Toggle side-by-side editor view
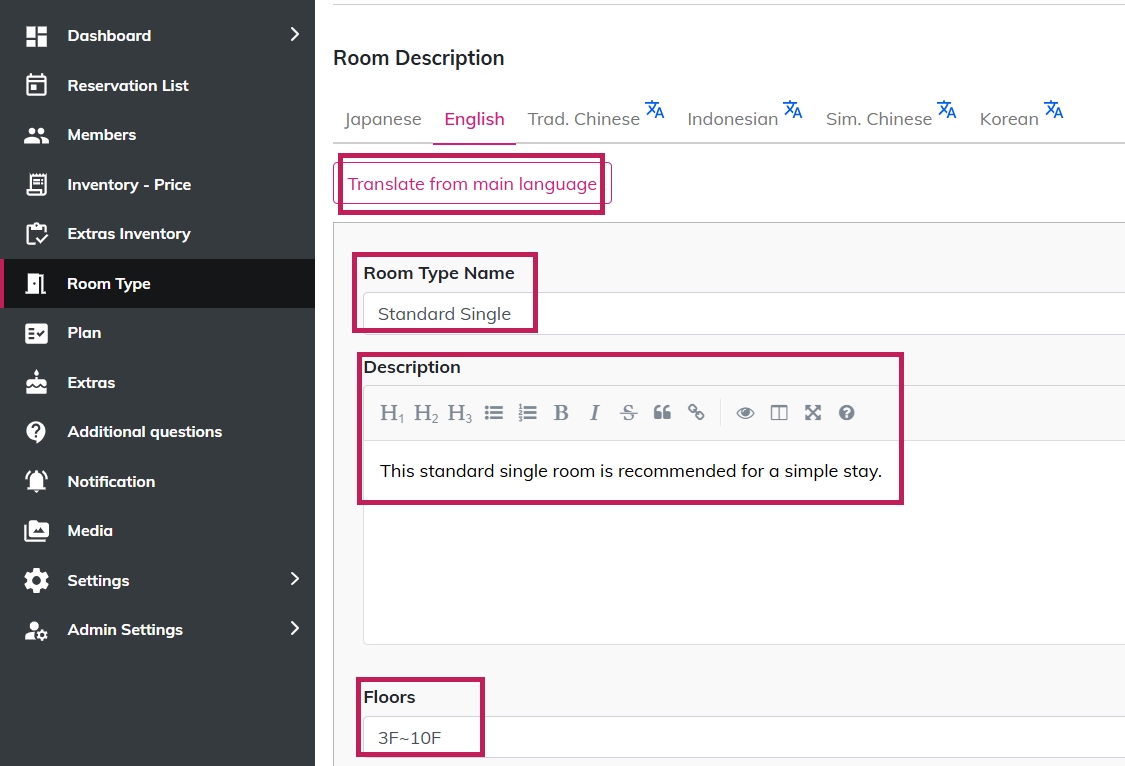The image size is (1125, 766). (779, 413)
